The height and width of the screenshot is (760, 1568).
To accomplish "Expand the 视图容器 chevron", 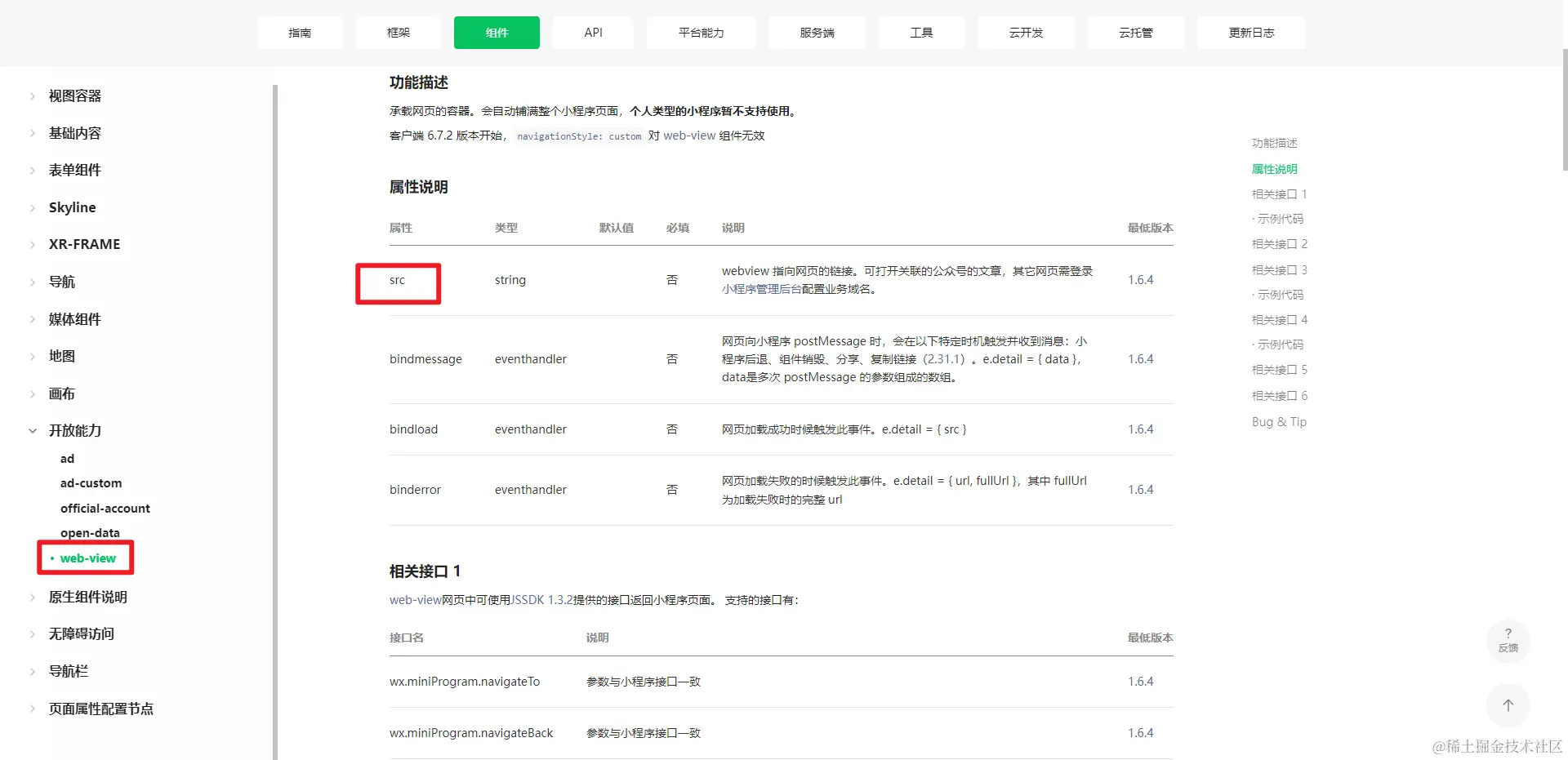I will click(33, 96).
